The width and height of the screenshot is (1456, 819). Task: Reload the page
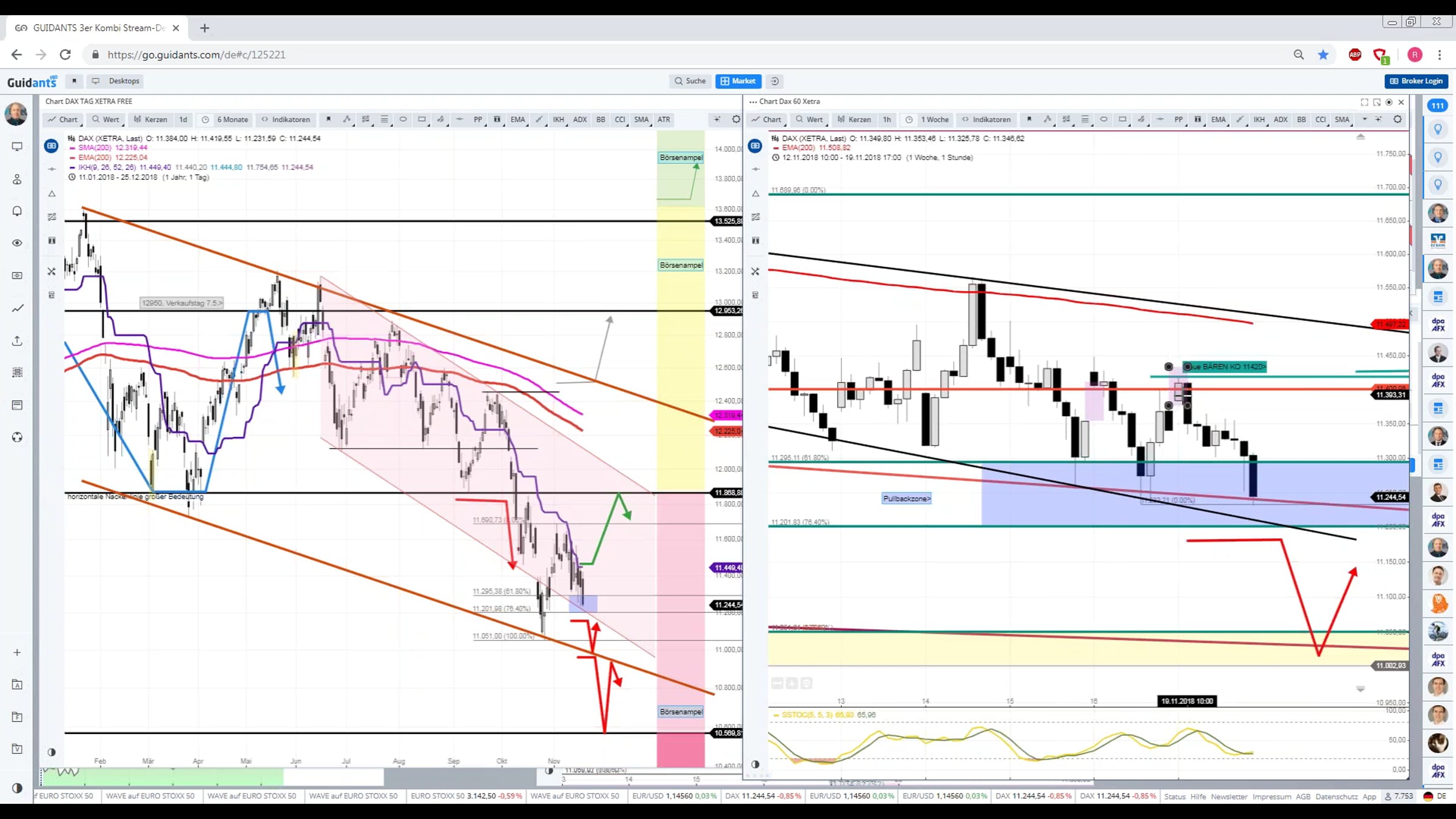point(66,55)
